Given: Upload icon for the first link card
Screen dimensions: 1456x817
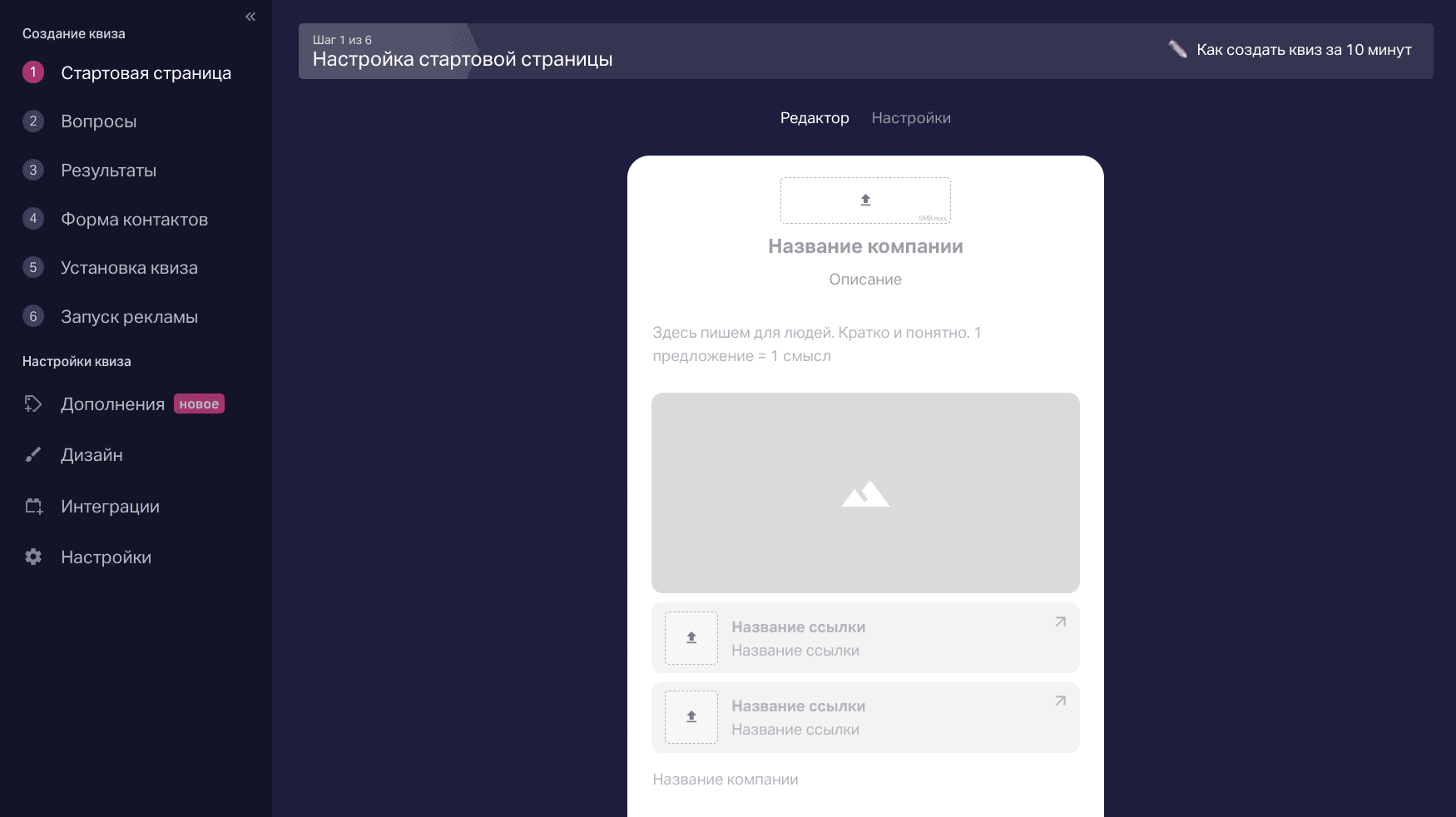Looking at the screenshot, I should (x=691, y=638).
